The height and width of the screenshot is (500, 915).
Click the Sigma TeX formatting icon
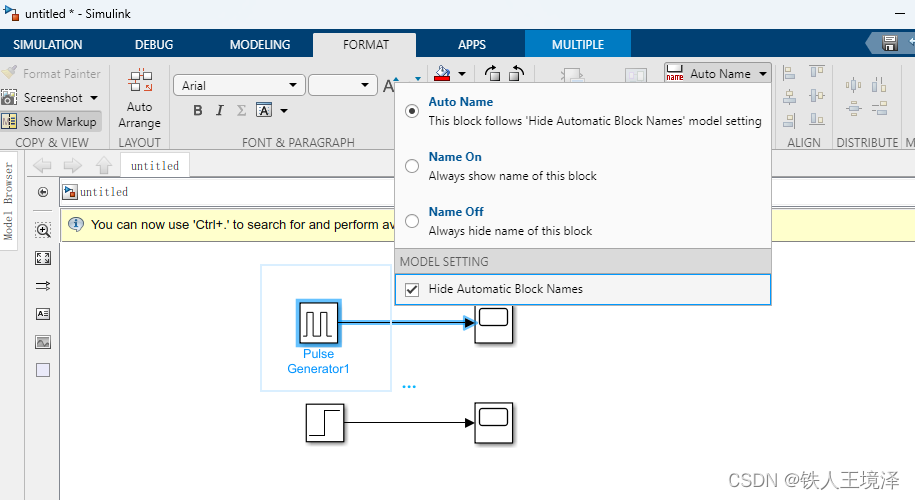[x=242, y=110]
